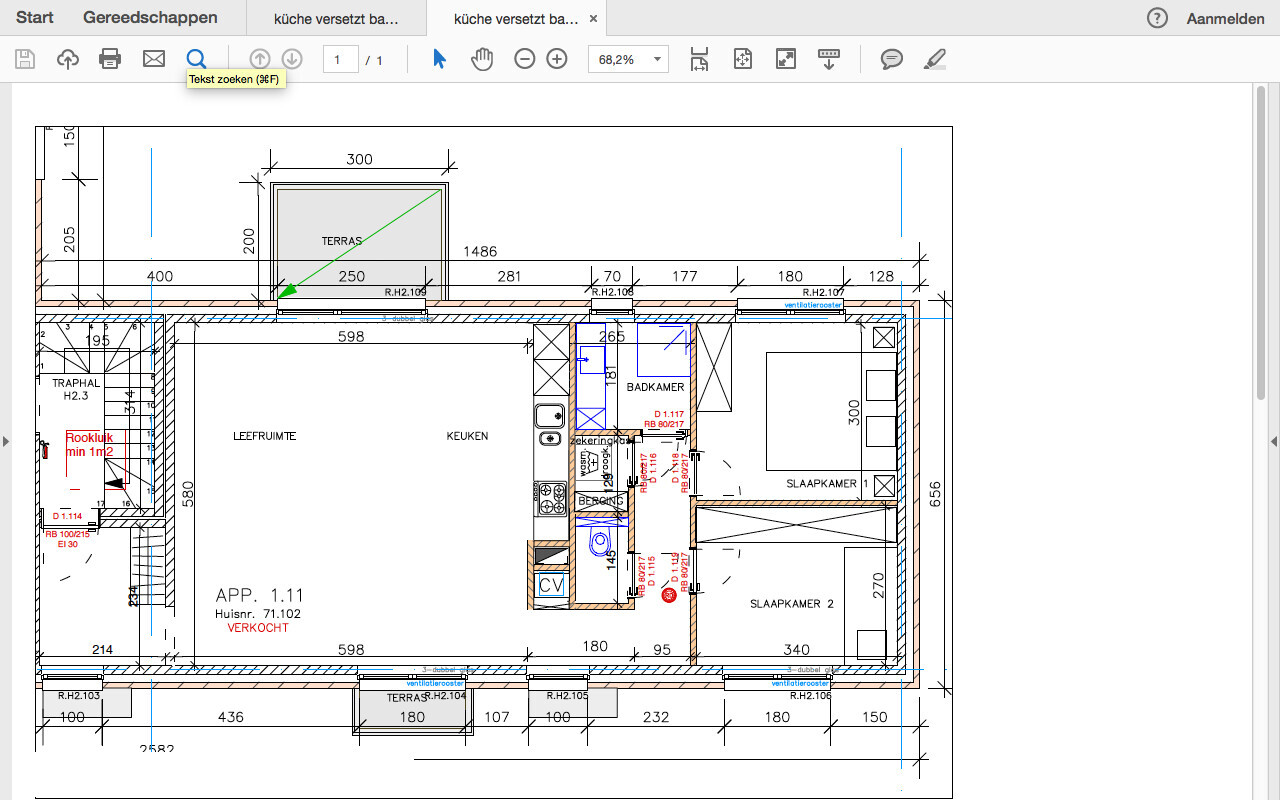Click the page number input field

click(x=341, y=60)
